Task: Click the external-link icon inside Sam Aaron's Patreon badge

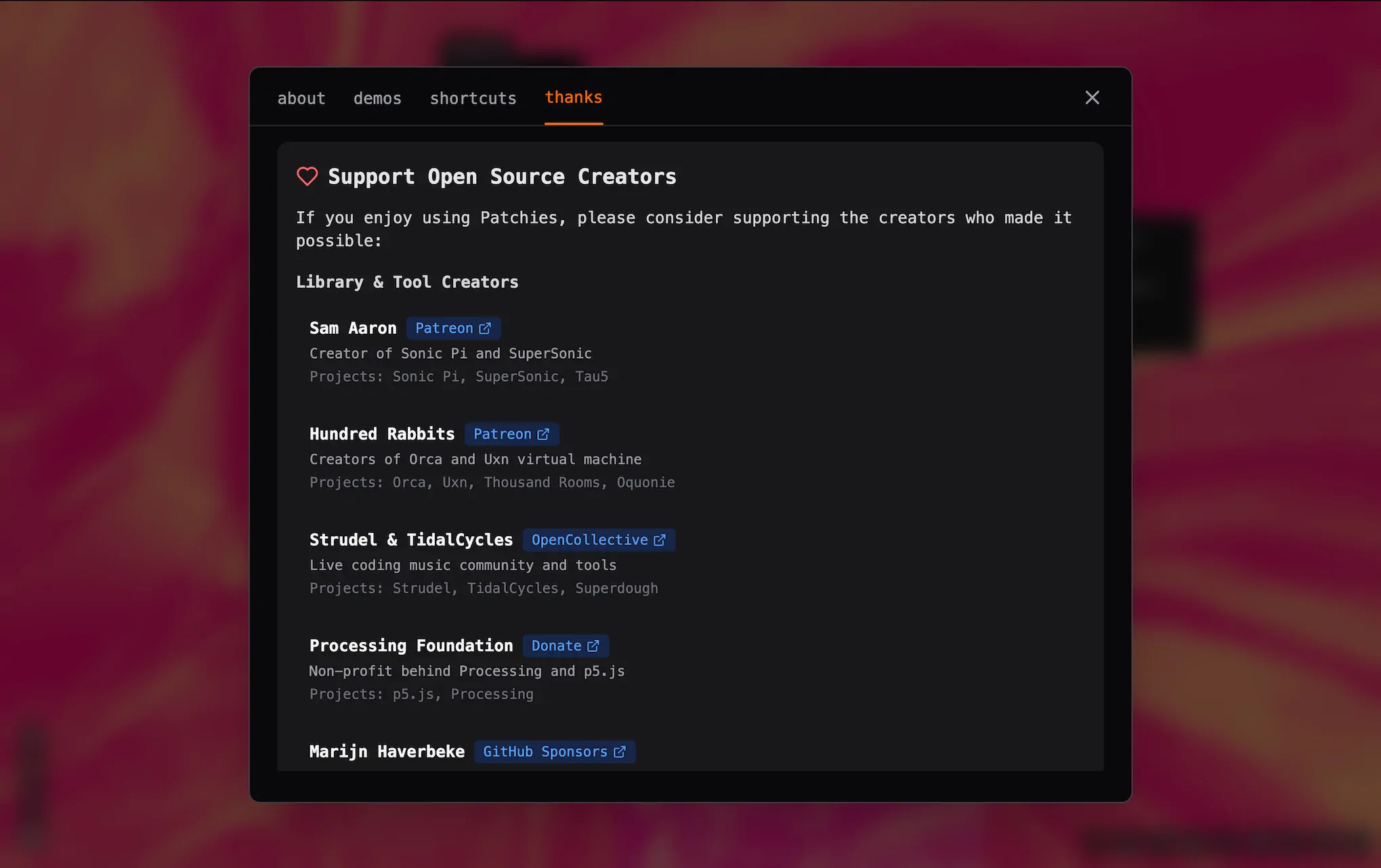Action: pos(485,328)
